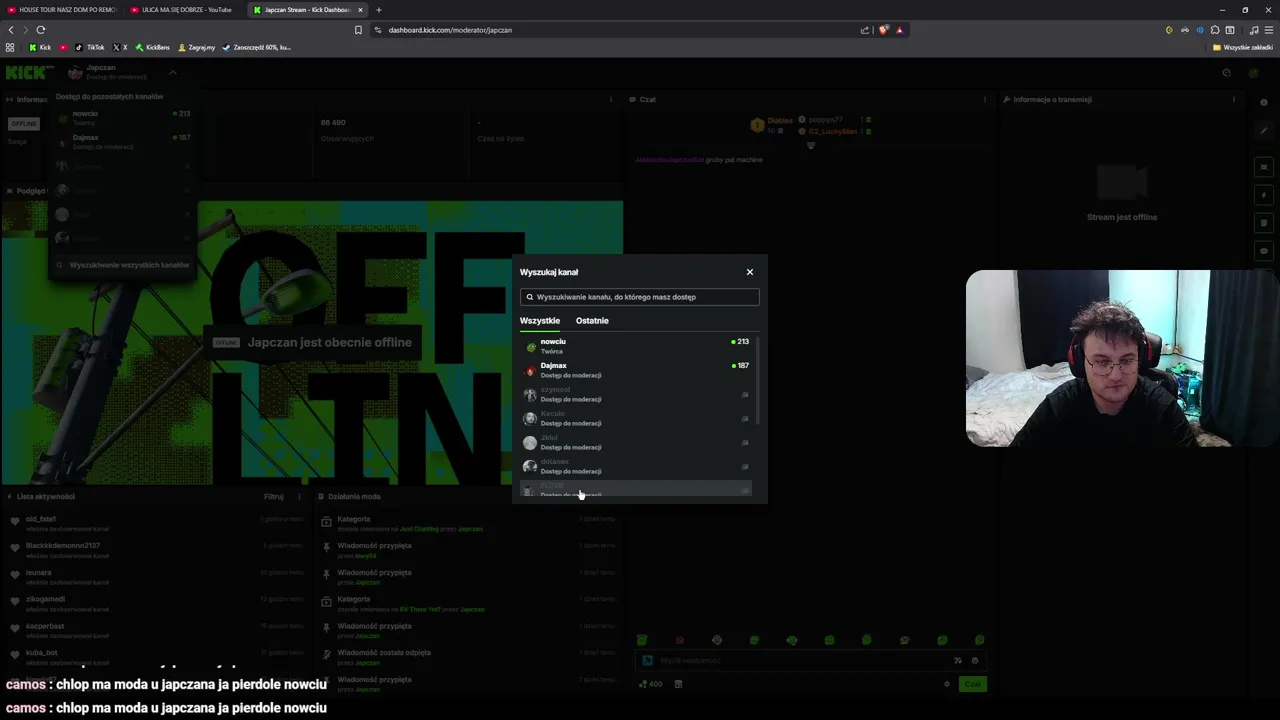Open the HOUSE TOUR YouTube browser tab
The width and height of the screenshot is (1280, 720).
[x=62, y=10]
